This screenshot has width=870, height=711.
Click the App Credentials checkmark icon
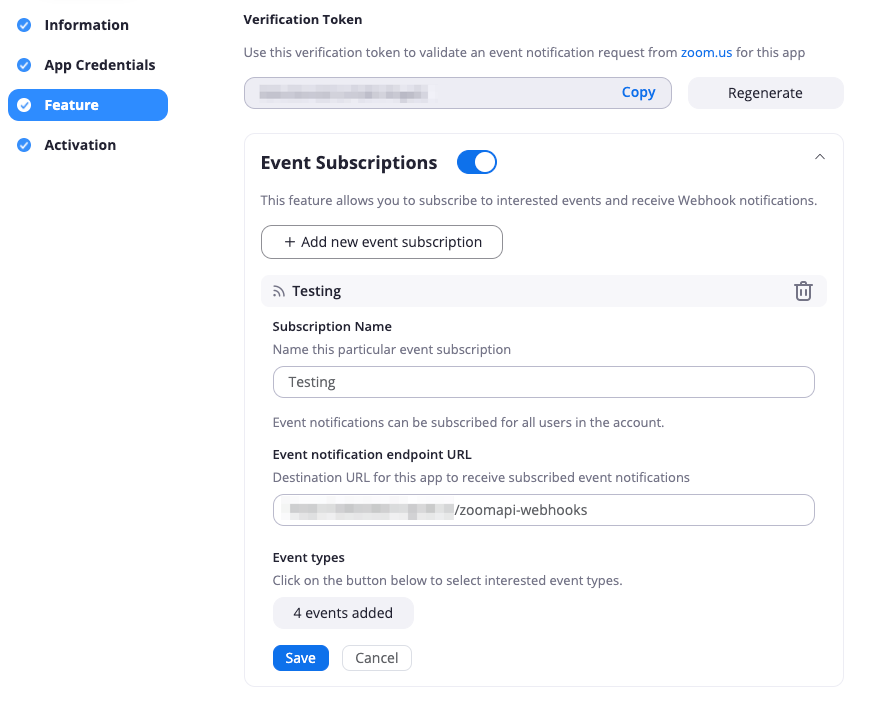[x=24, y=65]
